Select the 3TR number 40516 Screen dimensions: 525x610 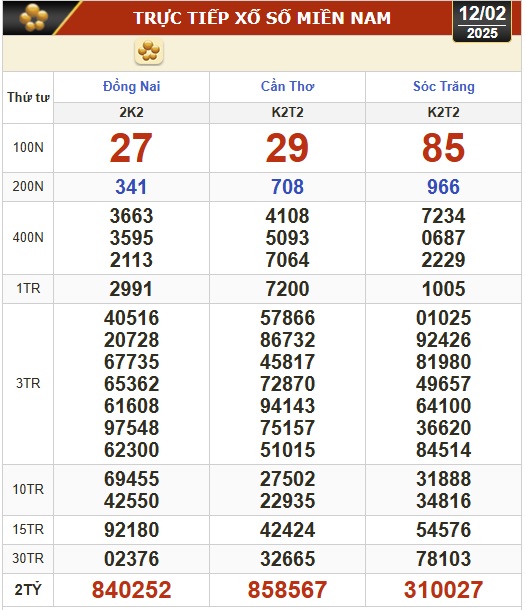(x=131, y=318)
